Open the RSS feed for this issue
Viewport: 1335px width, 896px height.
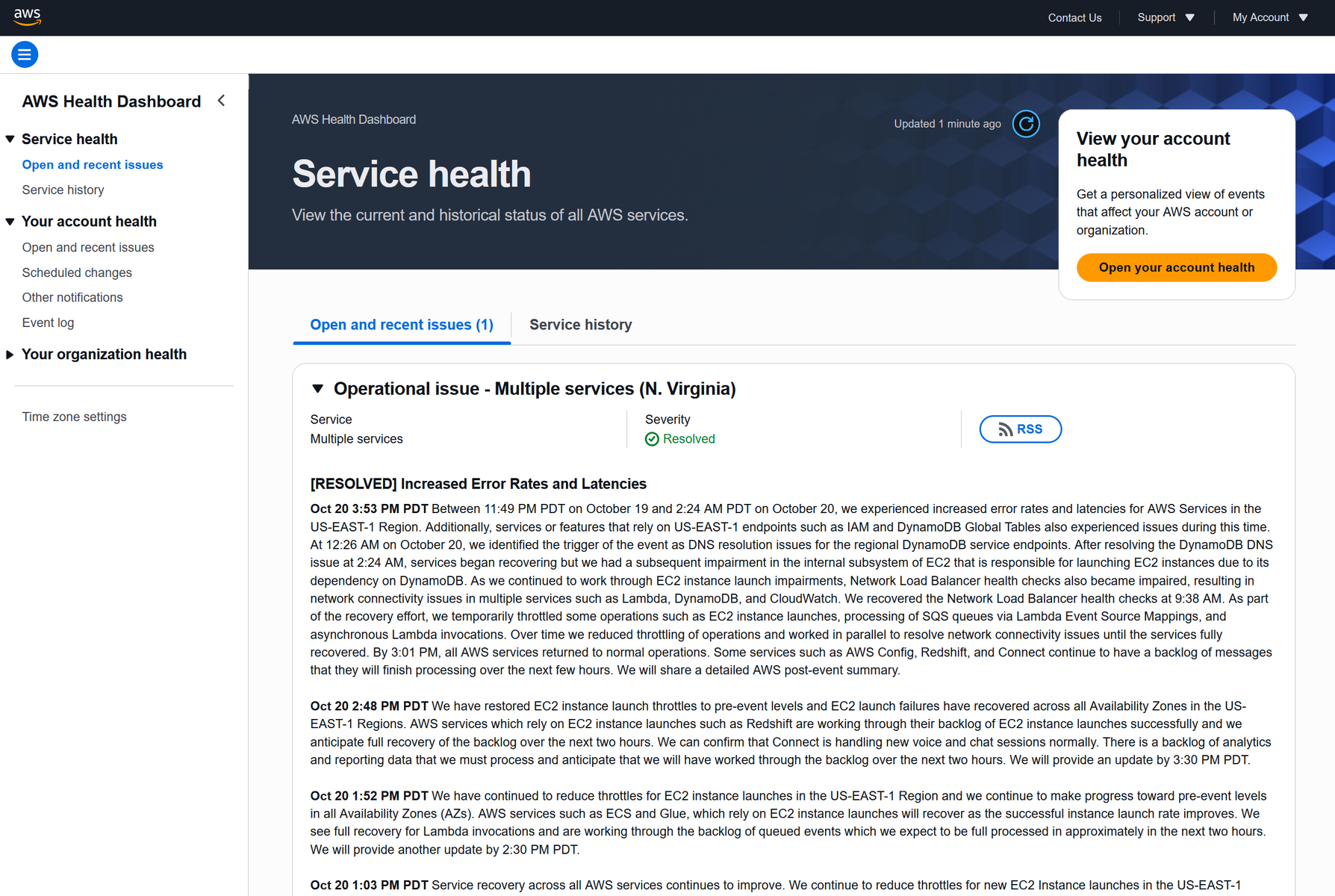click(x=1020, y=429)
